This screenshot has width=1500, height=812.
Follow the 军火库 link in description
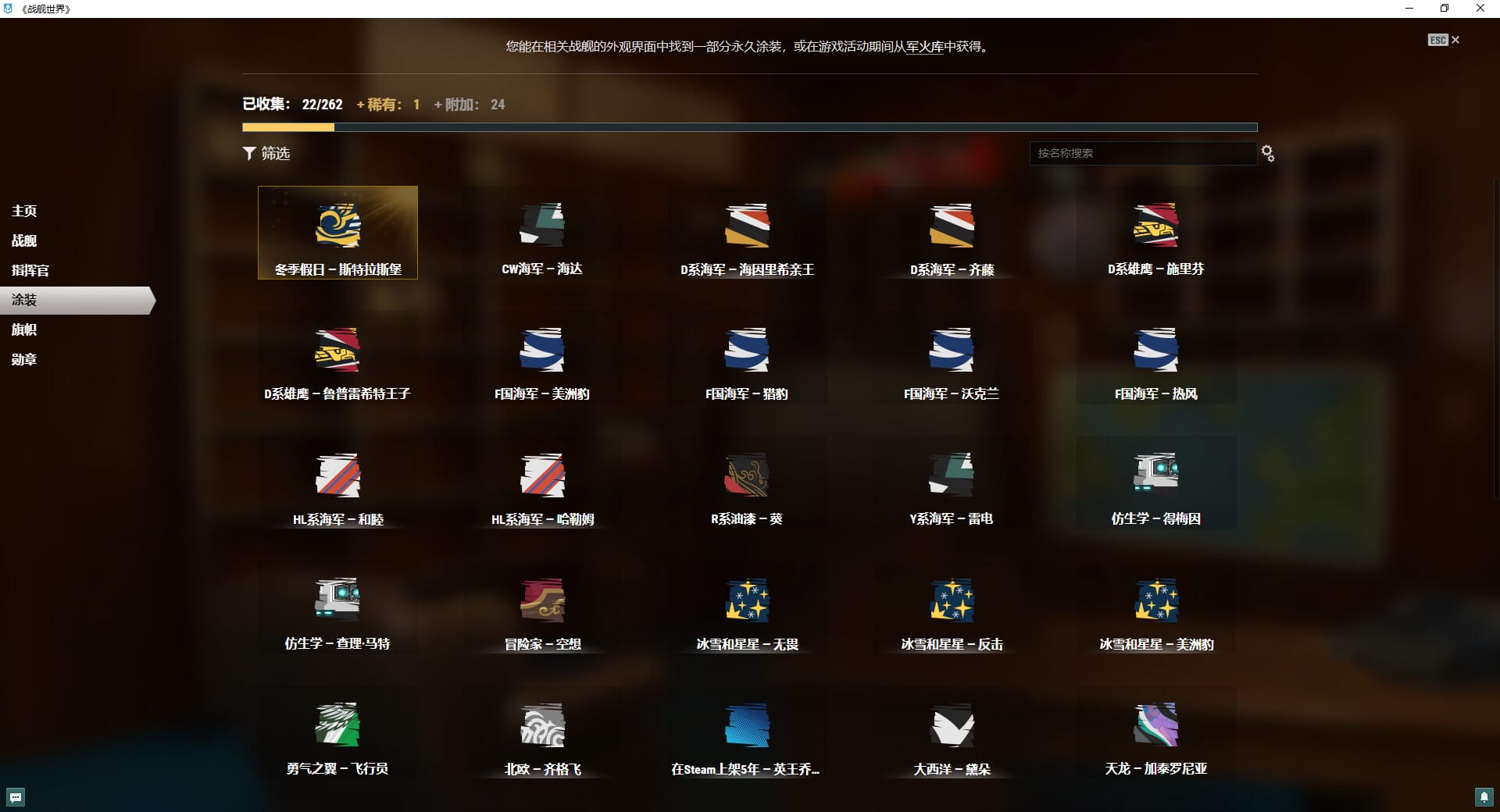click(x=924, y=47)
